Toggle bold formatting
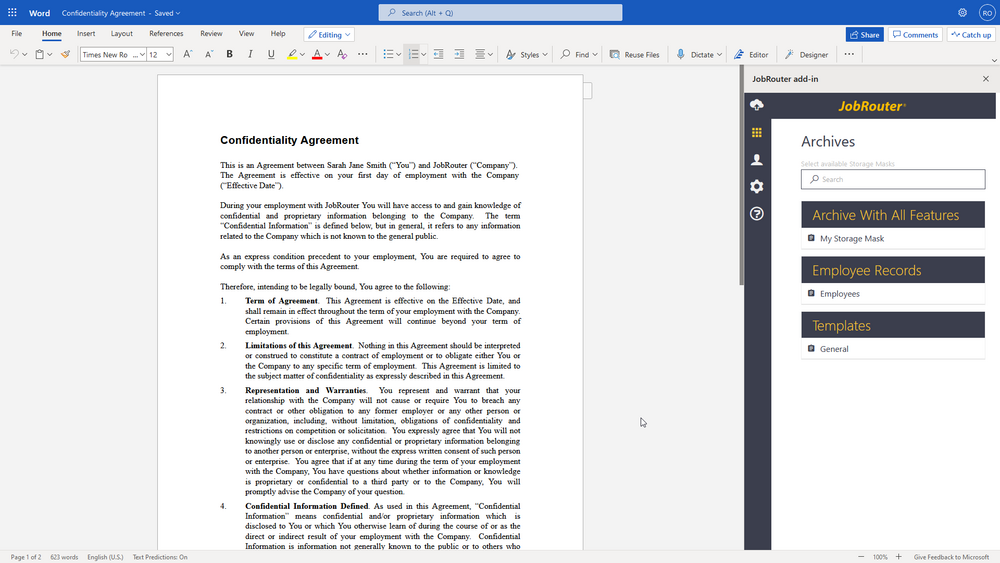The height and width of the screenshot is (563, 1000). click(230, 54)
